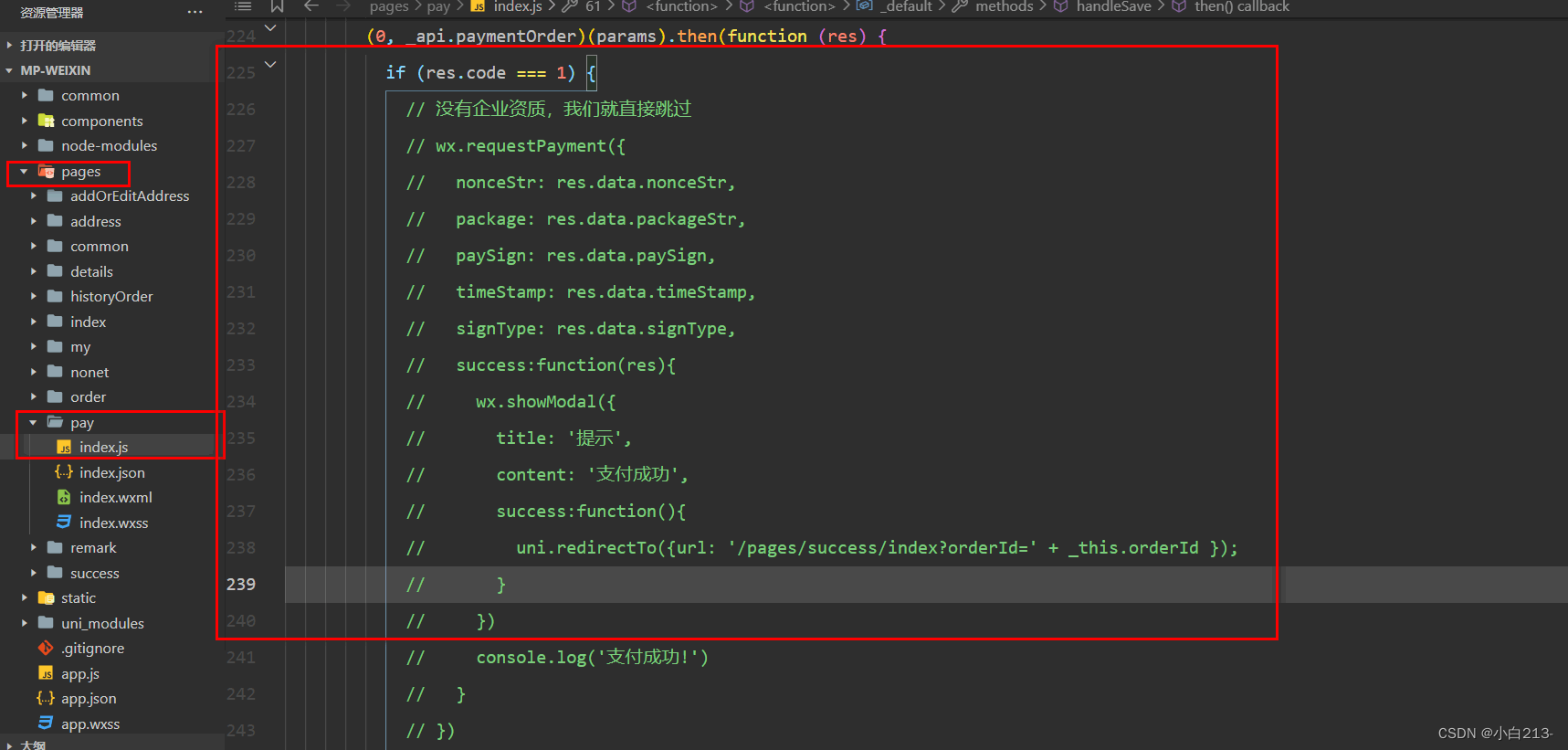Click the green icon of index.wxml

click(64, 497)
